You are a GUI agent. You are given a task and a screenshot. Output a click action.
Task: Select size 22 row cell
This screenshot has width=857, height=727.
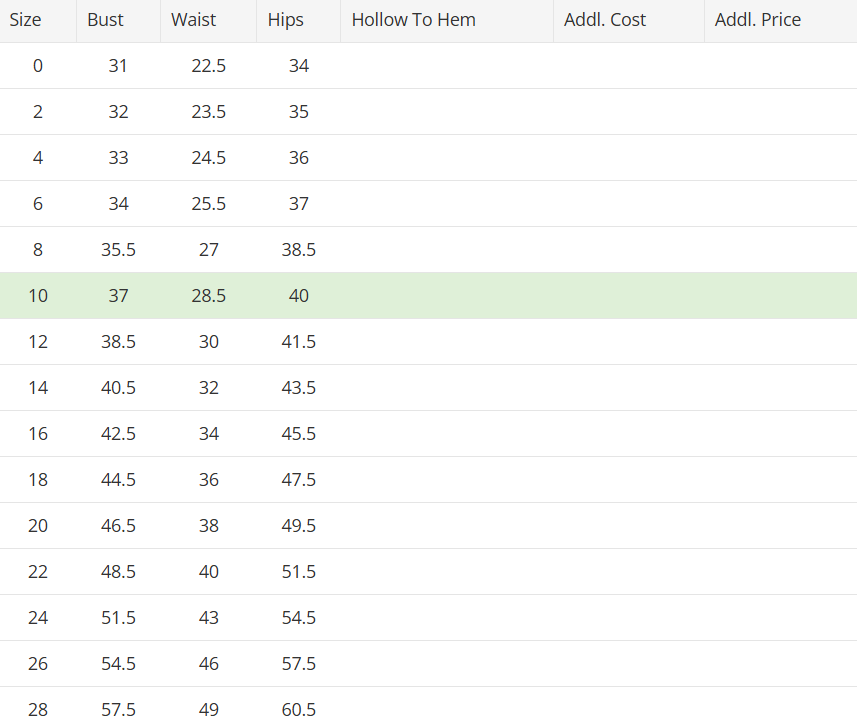coord(38,571)
